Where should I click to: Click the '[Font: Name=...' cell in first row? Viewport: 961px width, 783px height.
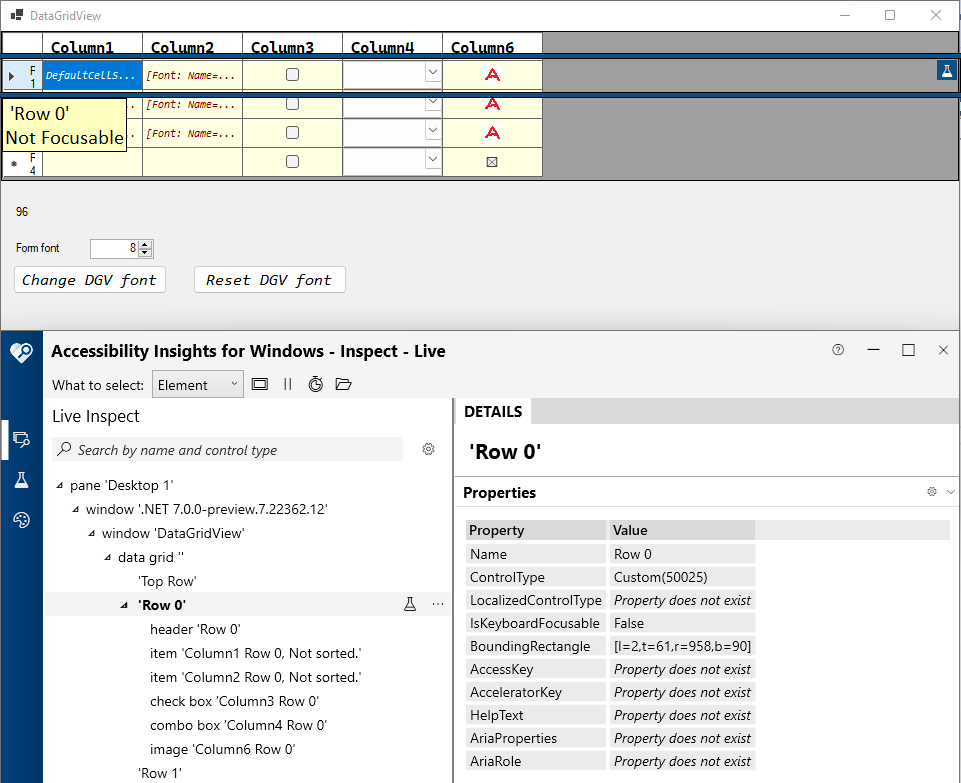(192, 75)
